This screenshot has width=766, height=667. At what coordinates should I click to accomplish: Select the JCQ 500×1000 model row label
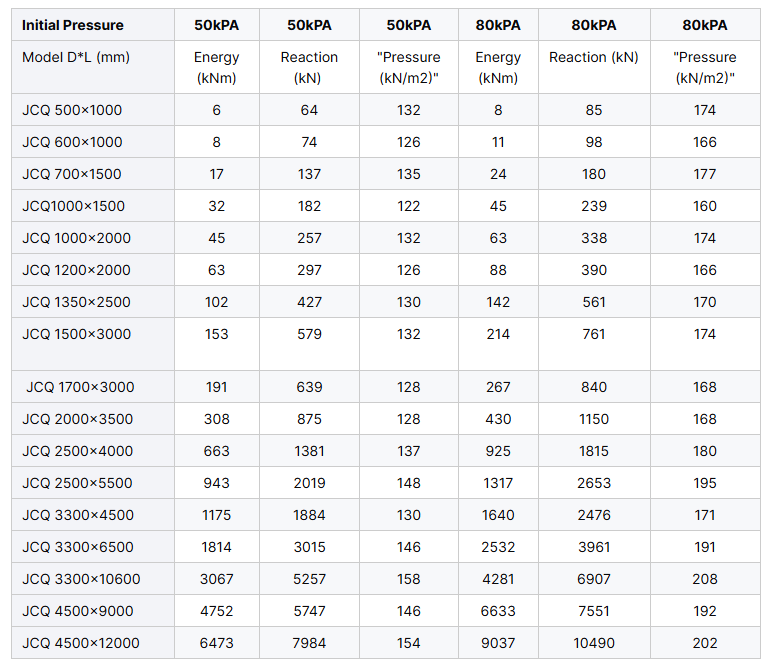point(93,110)
